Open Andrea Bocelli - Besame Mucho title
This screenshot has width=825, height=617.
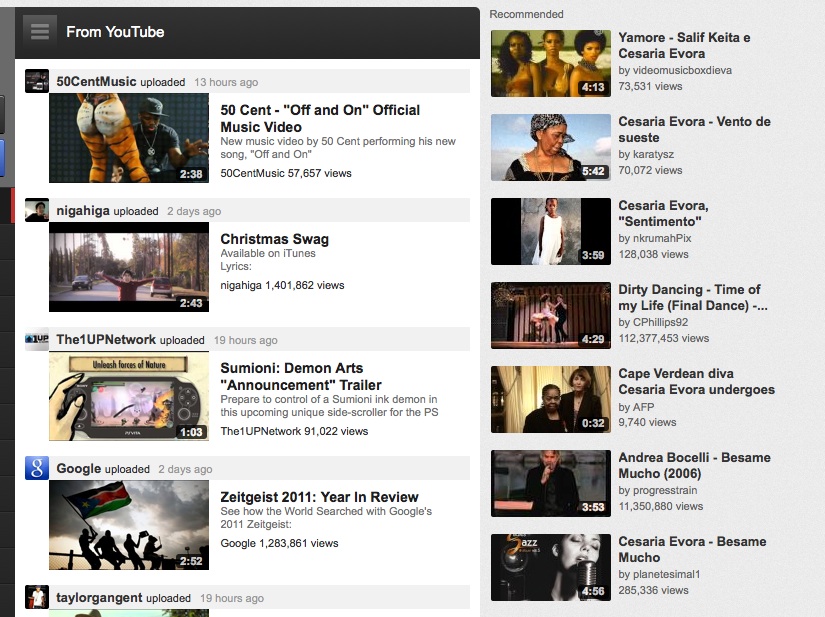pyautogui.click(x=694, y=465)
